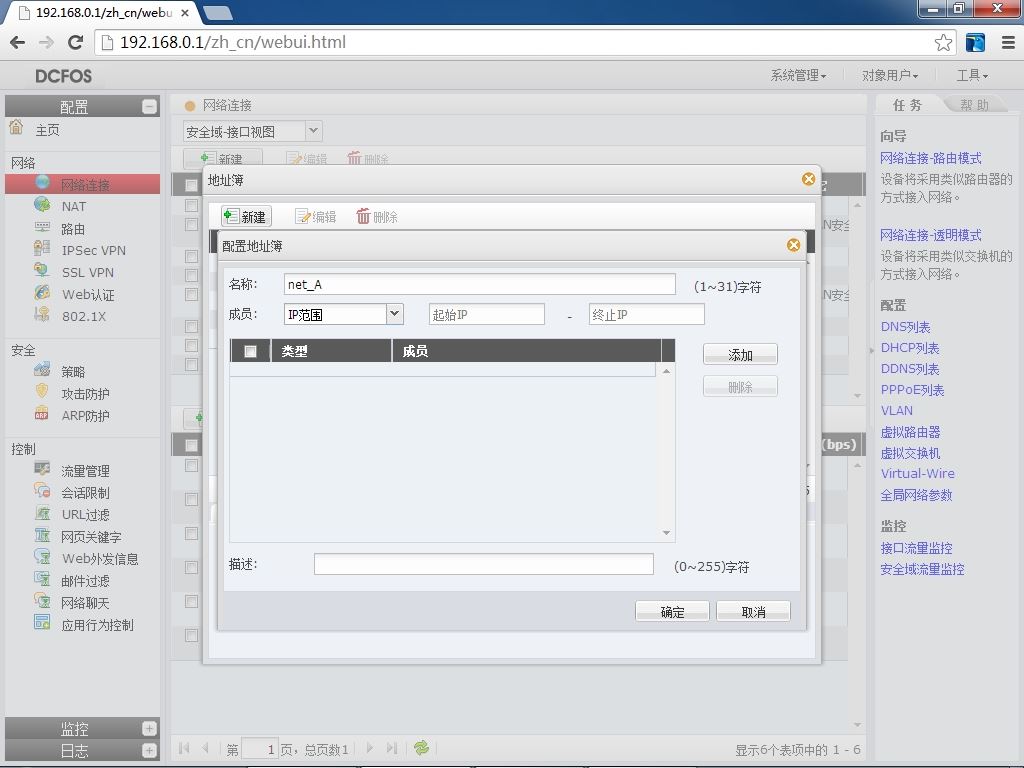Open the 接口流量监控 link
Viewport: 1024px width, 768px height.
click(x=916, y=548)
